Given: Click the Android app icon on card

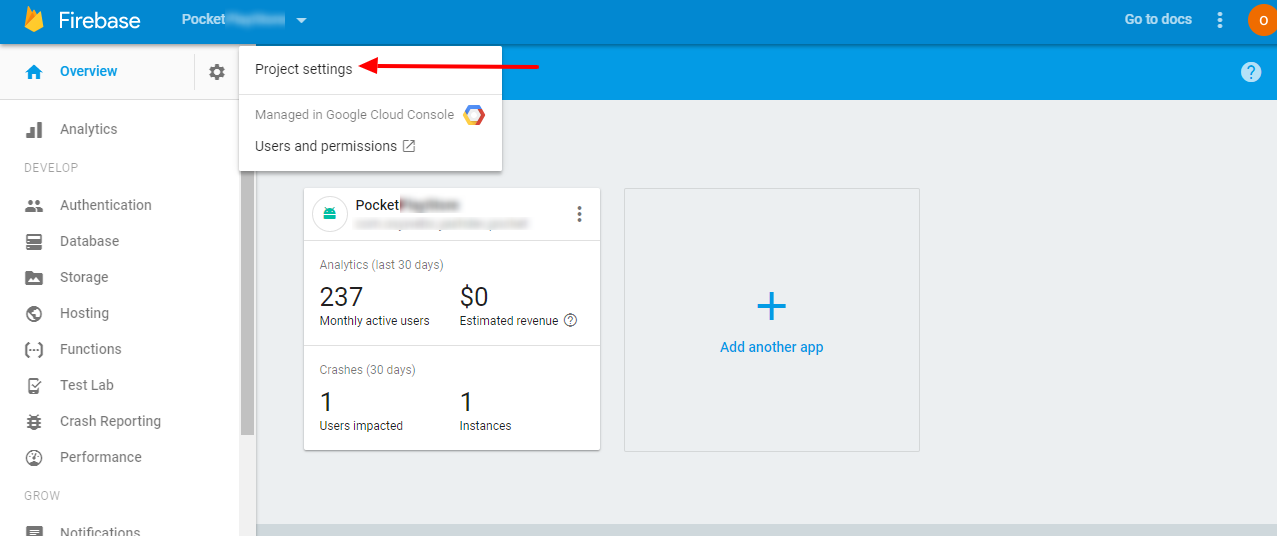Looking at the screenshot, I should coord(330,214).
